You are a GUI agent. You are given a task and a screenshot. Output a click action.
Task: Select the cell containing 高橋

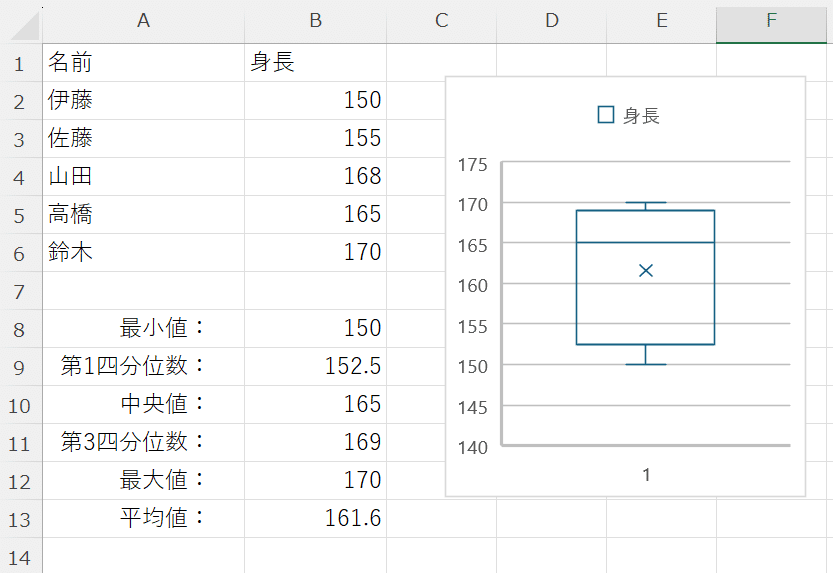click(143, 215)
